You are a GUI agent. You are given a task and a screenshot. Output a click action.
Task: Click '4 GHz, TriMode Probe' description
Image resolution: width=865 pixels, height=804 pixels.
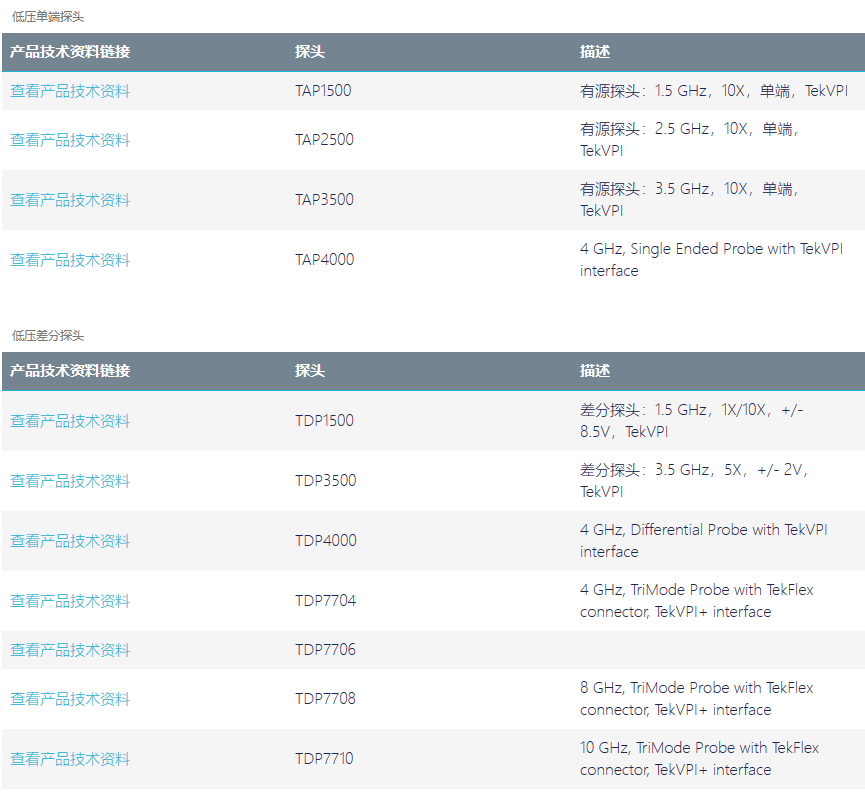(697, 601)
